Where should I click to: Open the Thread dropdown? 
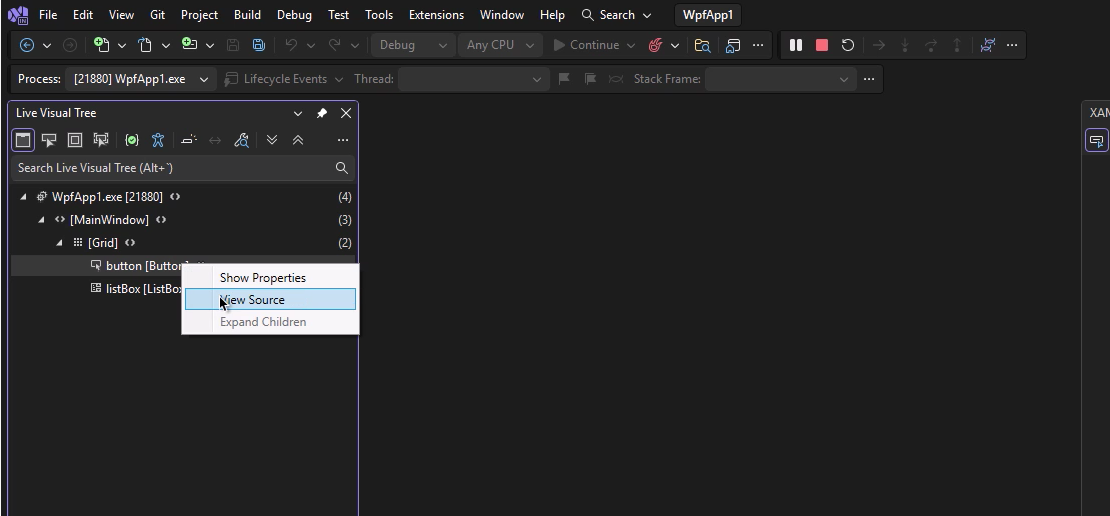coord(474,79)
